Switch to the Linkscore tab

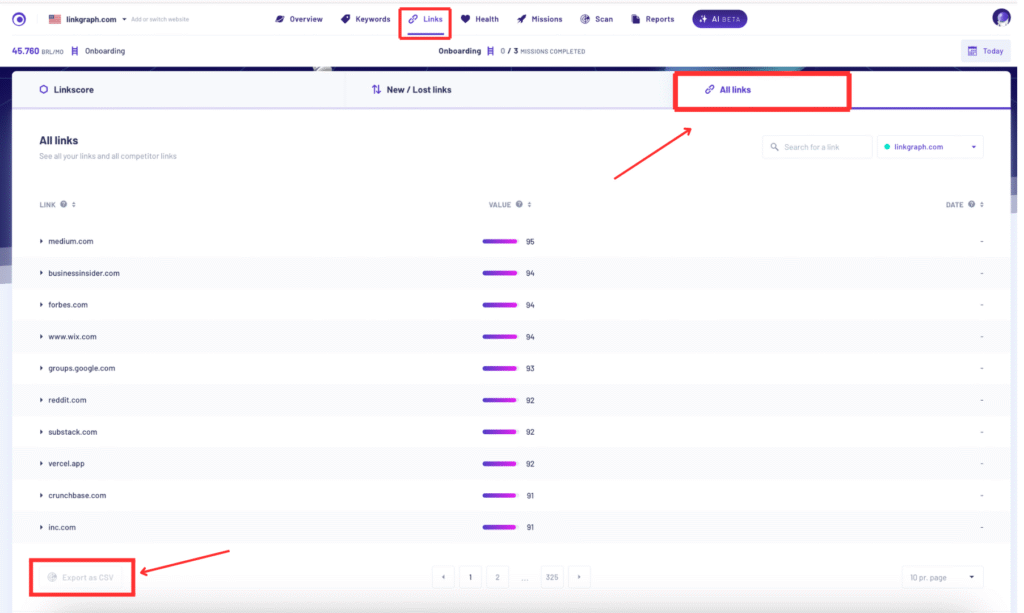coord(178,89)
